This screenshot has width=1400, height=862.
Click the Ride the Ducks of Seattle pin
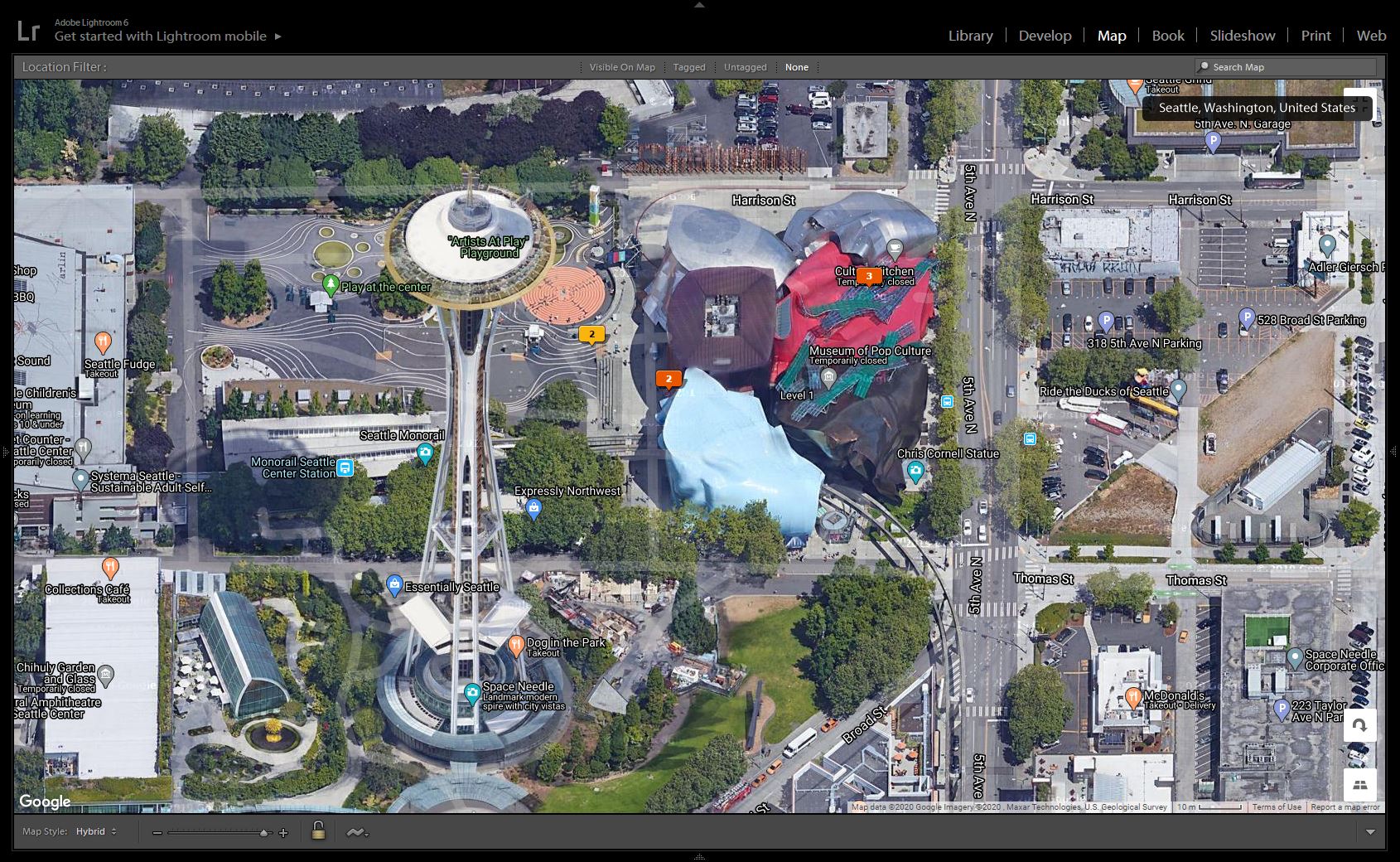point(1178,389)
